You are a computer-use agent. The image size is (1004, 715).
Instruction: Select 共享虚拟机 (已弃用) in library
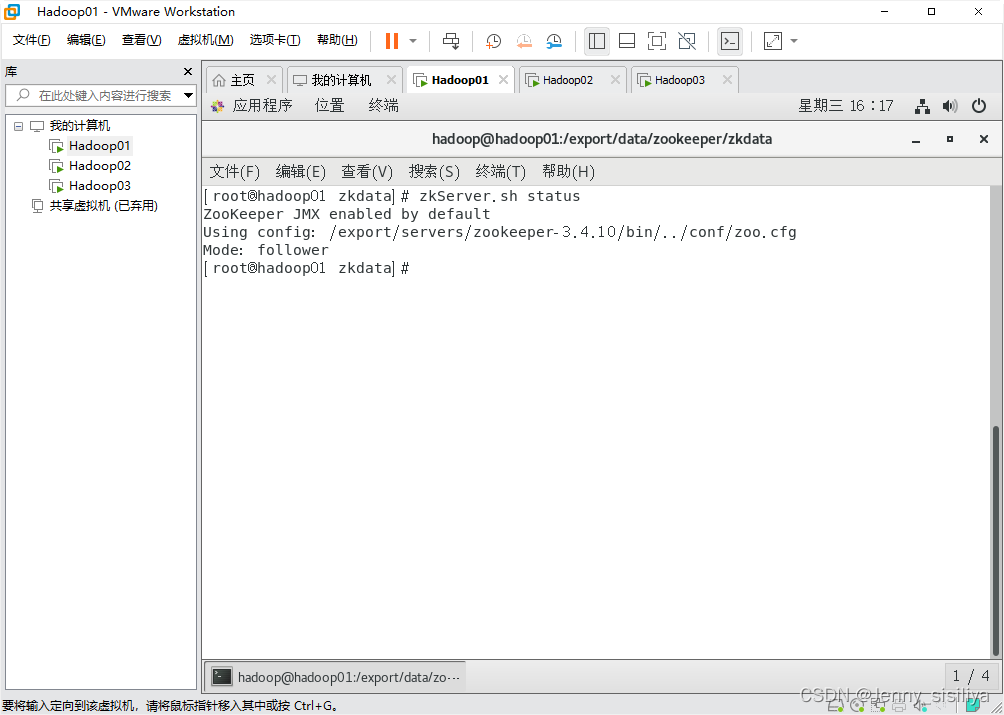tap(95, 205)
